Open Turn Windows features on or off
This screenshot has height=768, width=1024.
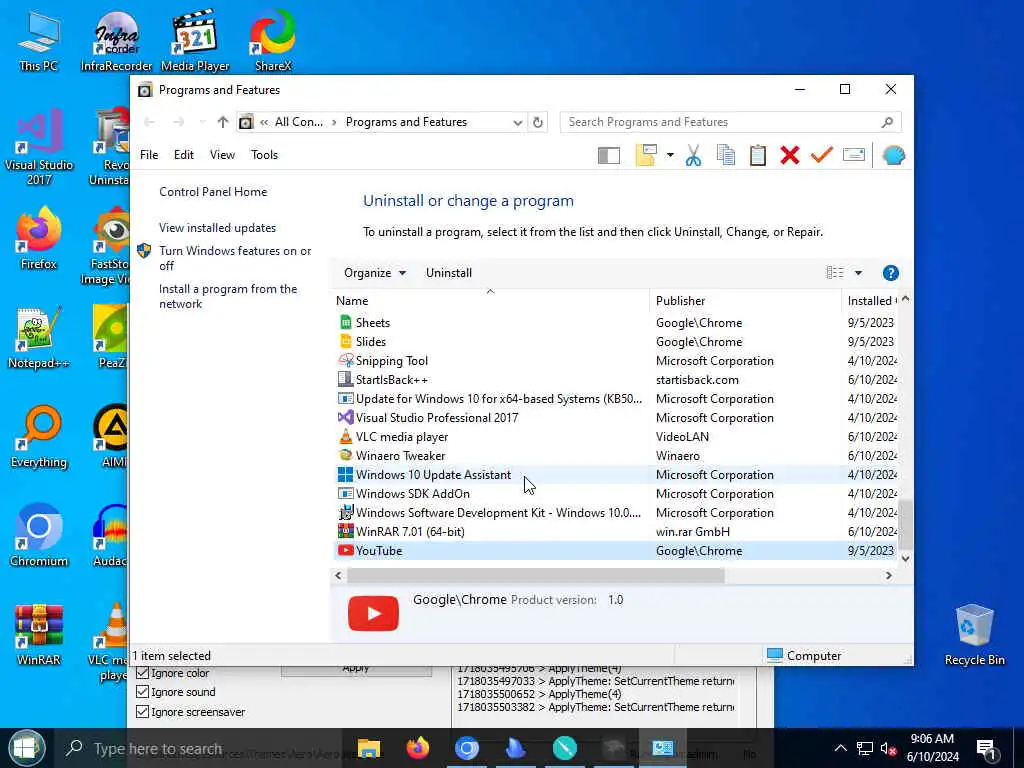pos(235,258)
